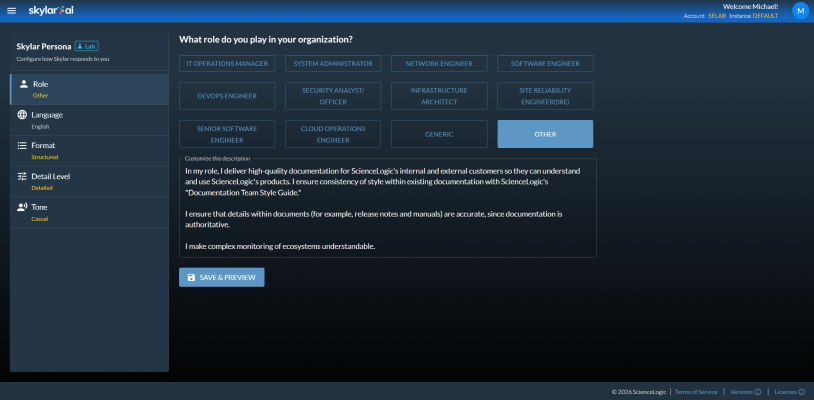
Task: Select the System Administrator role
Action: [x=333, y=64]
